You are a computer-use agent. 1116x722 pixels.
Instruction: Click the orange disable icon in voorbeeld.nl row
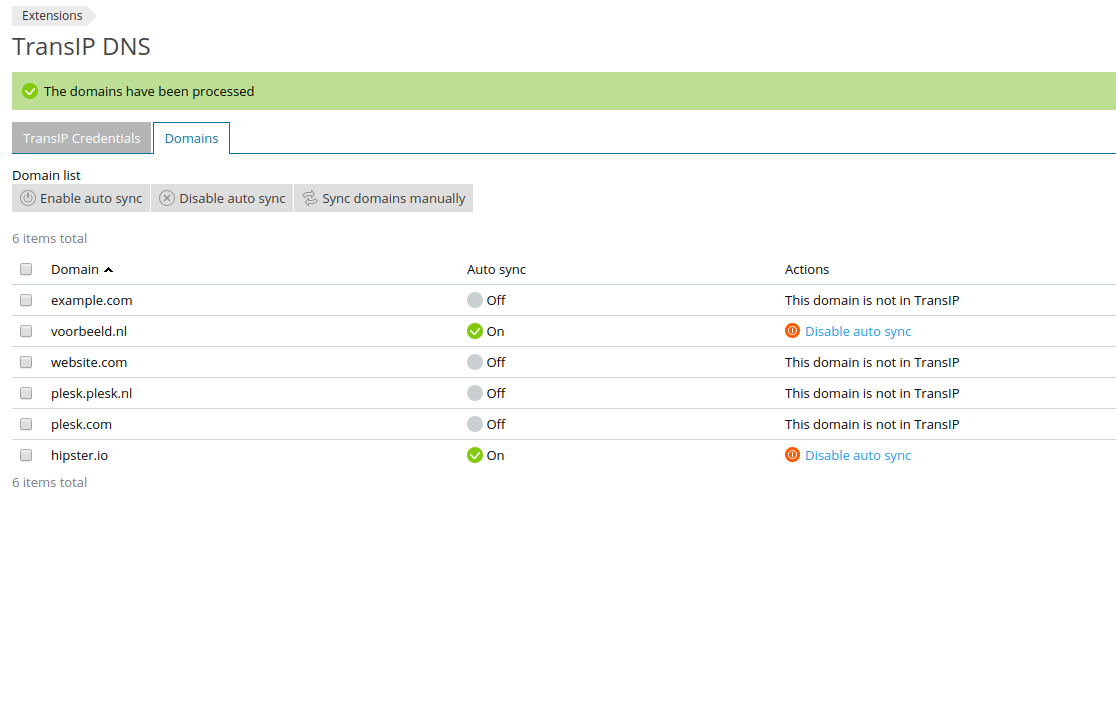(792, 330)
